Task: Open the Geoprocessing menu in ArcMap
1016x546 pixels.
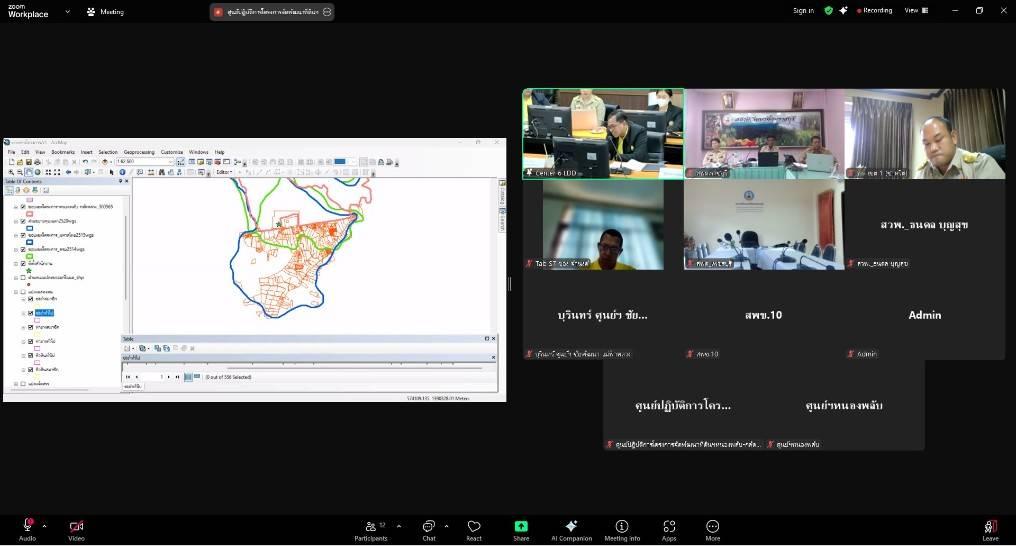Action: (139, 152)
